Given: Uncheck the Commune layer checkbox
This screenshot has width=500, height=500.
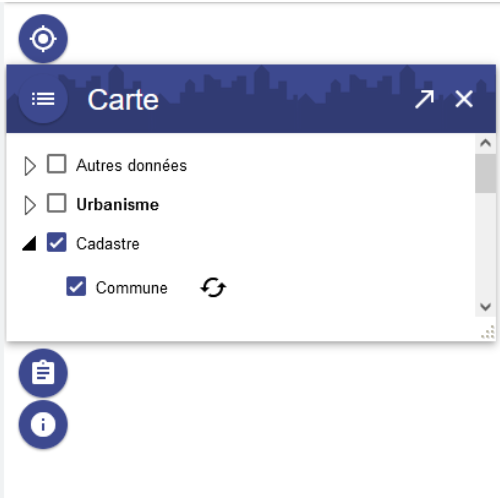Looking at the screenshot, I should coord(76,286).
